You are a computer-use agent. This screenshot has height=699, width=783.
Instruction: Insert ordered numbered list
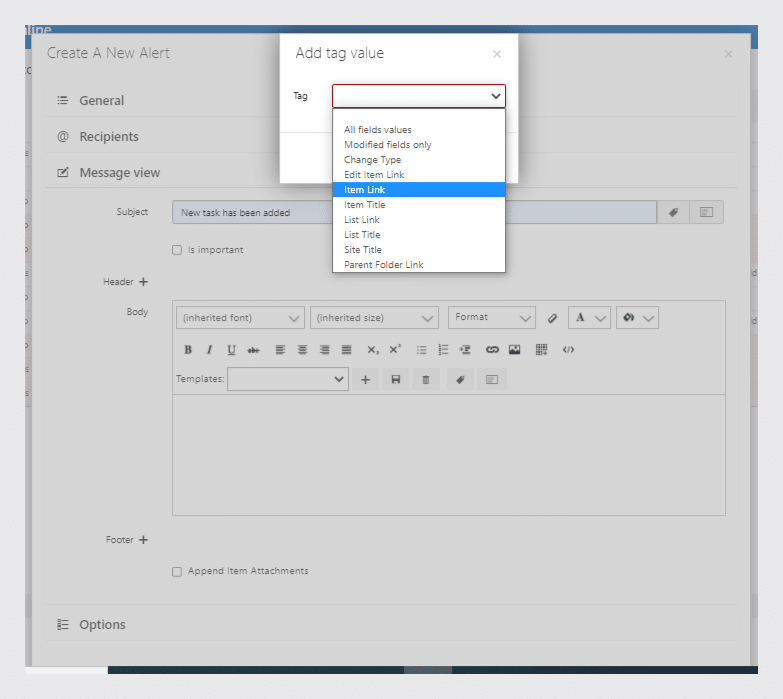pyautogui.click(x=443, y=350)
